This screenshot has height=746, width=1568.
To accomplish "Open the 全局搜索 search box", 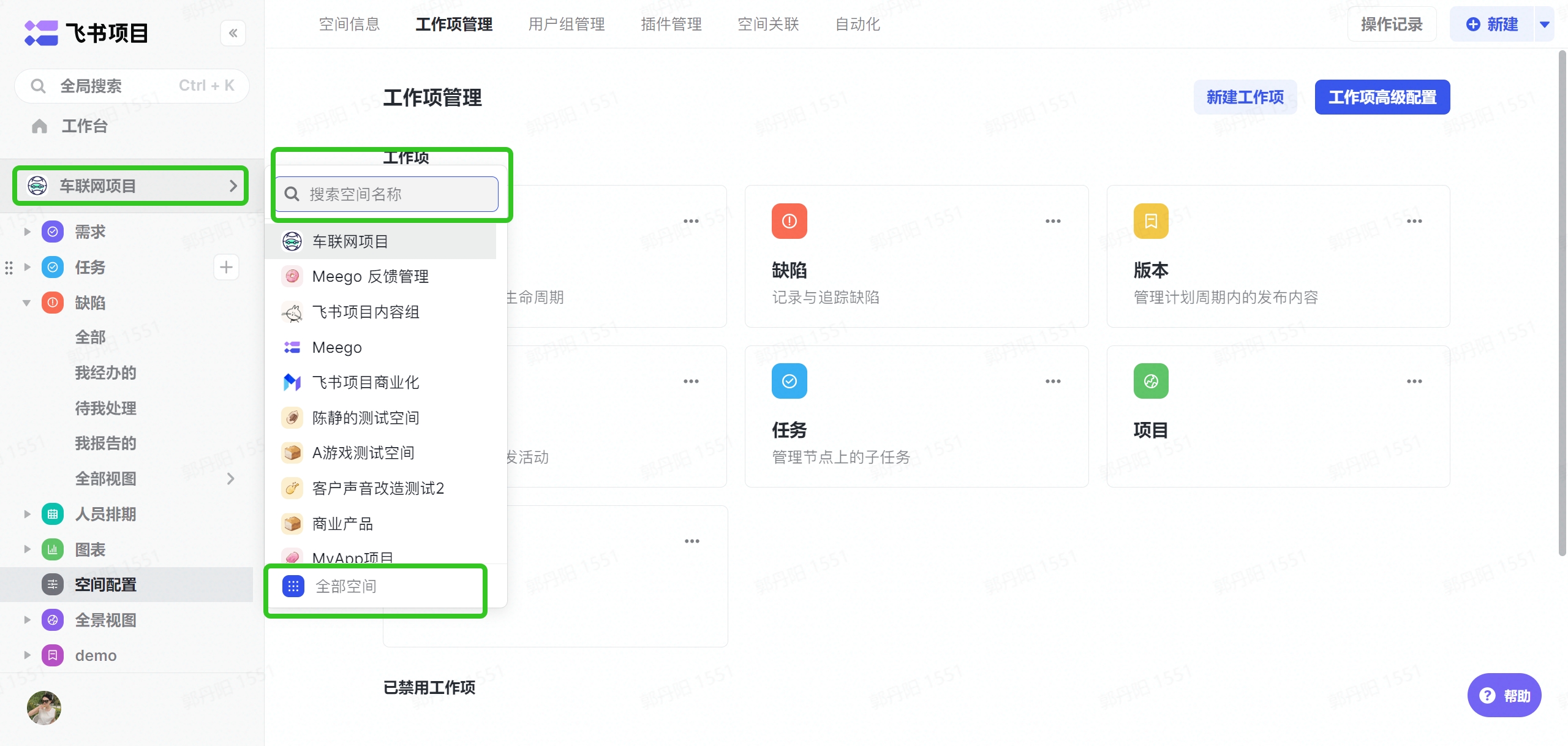I will click(x=132, y=86).
